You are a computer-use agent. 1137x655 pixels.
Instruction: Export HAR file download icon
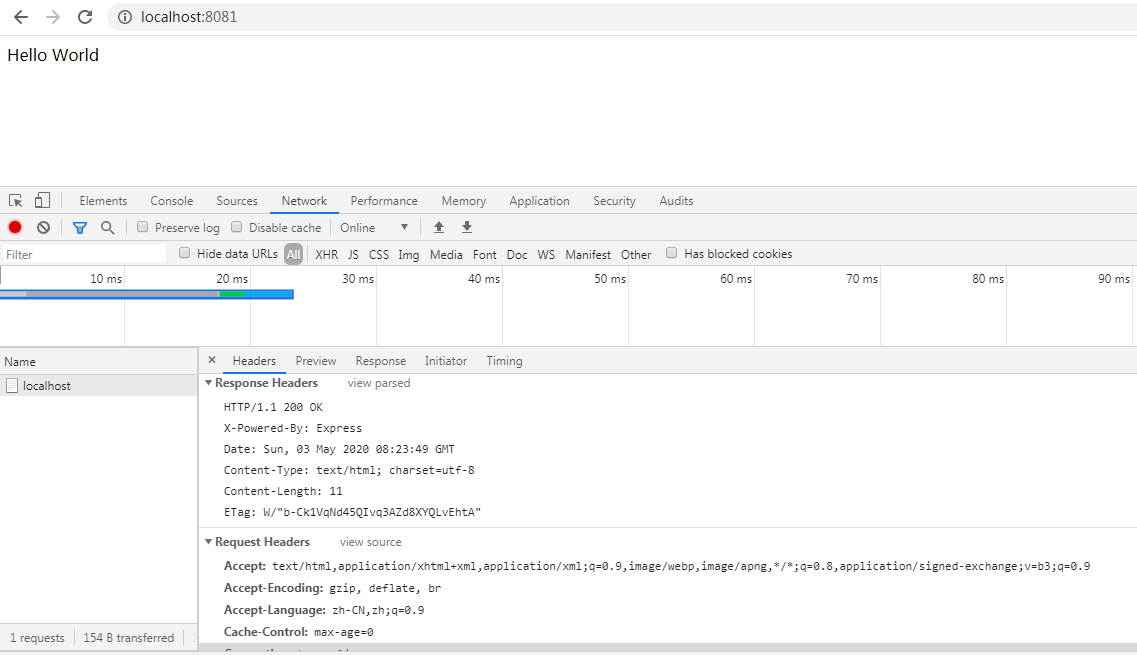click(x=467, y=227)
